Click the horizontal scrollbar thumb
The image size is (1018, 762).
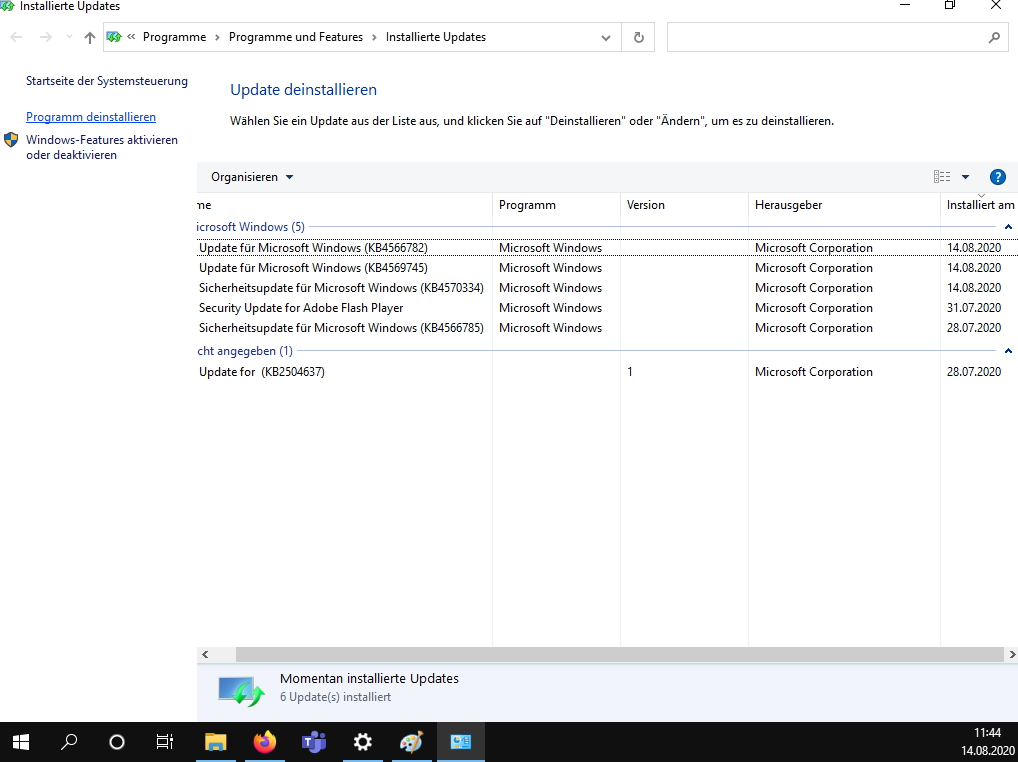coord(620,654)
